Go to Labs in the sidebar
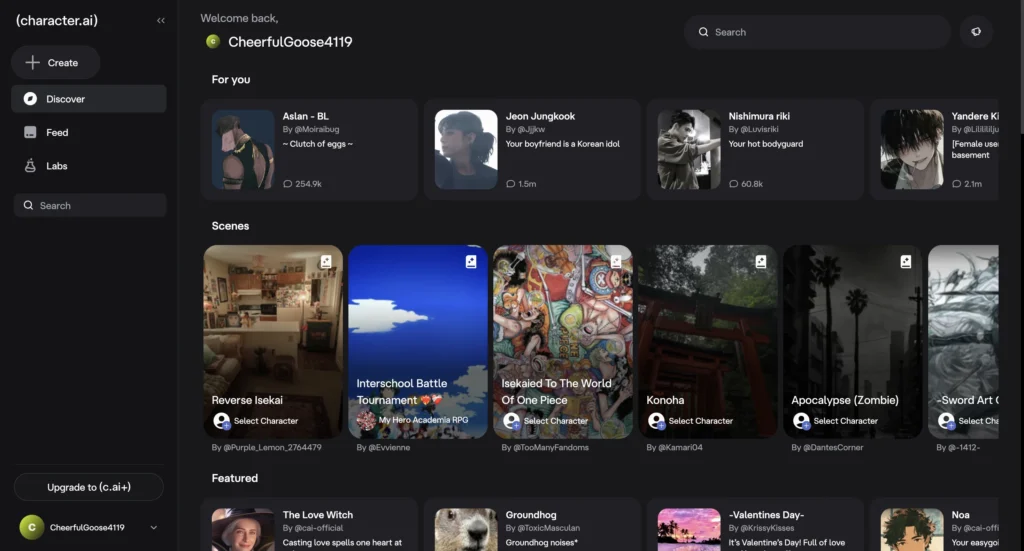 57,166
